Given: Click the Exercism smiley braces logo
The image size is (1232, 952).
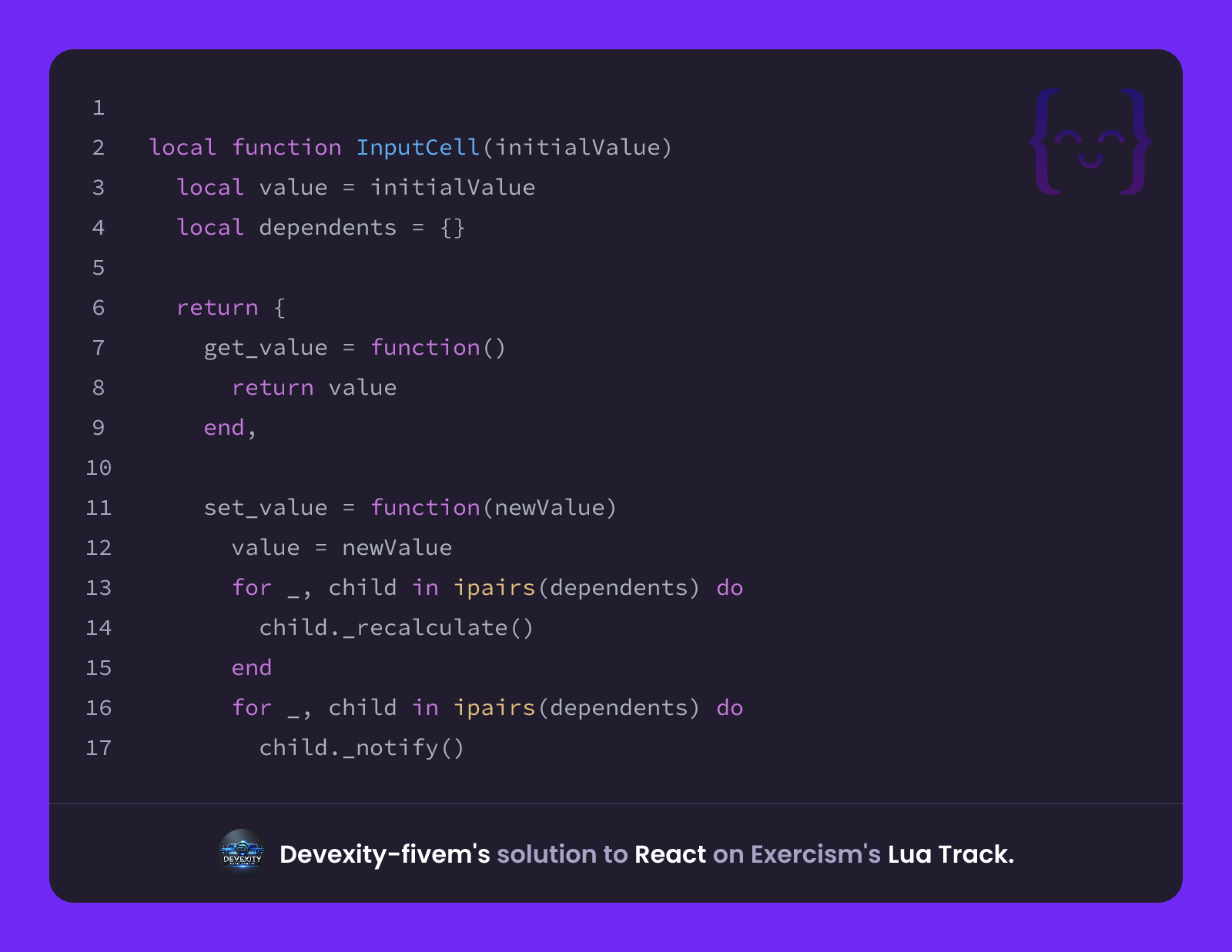Looking at the screenshot, I should [1090, 142].
